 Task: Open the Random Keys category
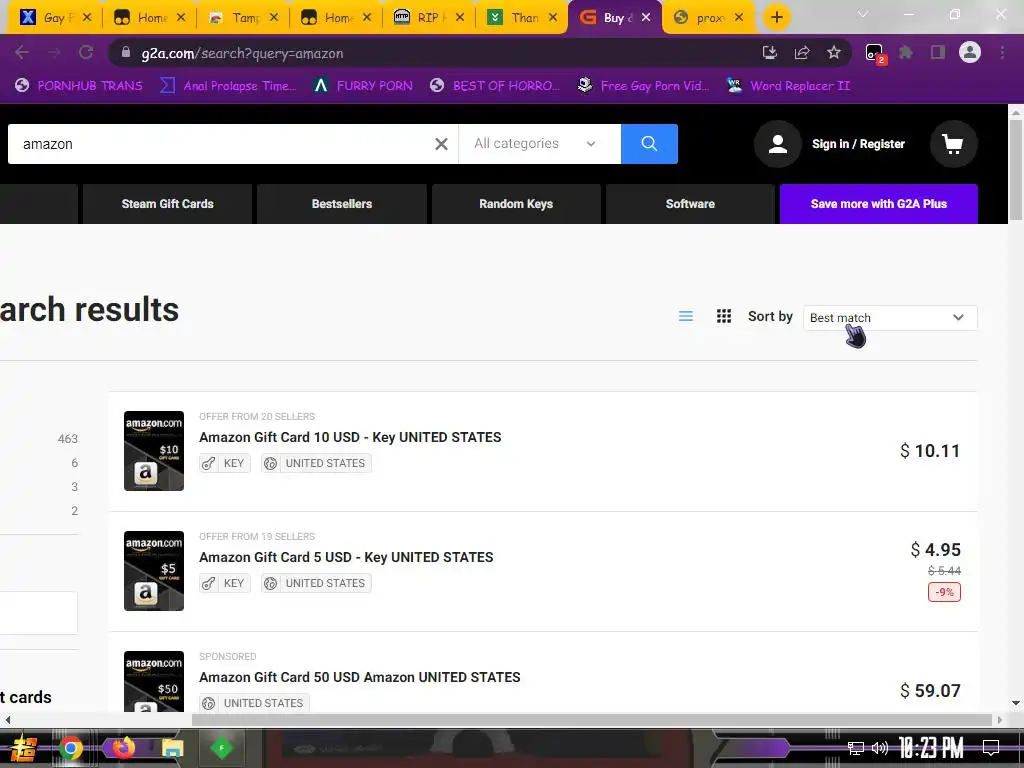click(x=516, y=204)
